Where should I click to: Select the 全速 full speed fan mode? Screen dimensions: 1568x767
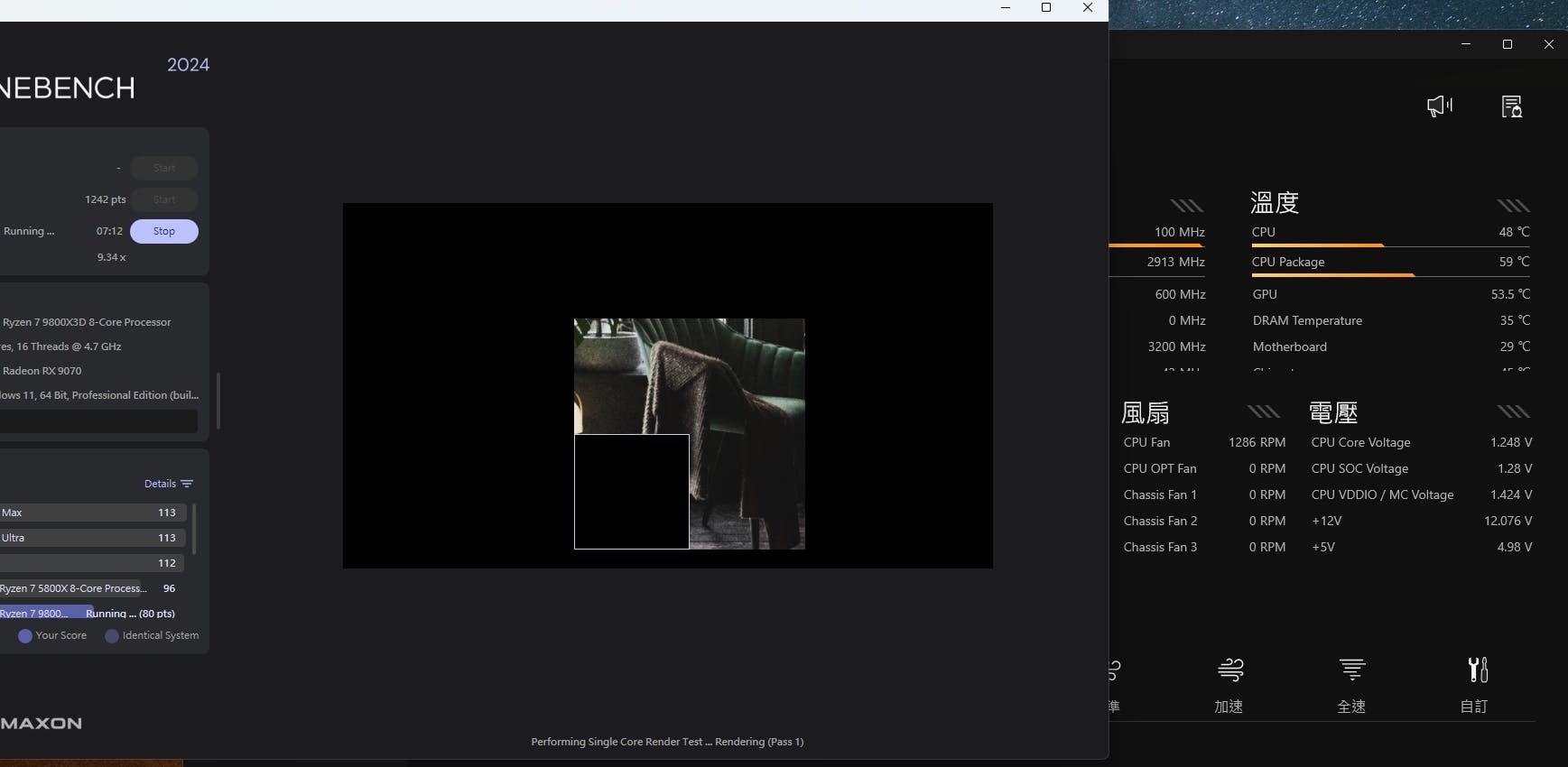coord(1351,684)
